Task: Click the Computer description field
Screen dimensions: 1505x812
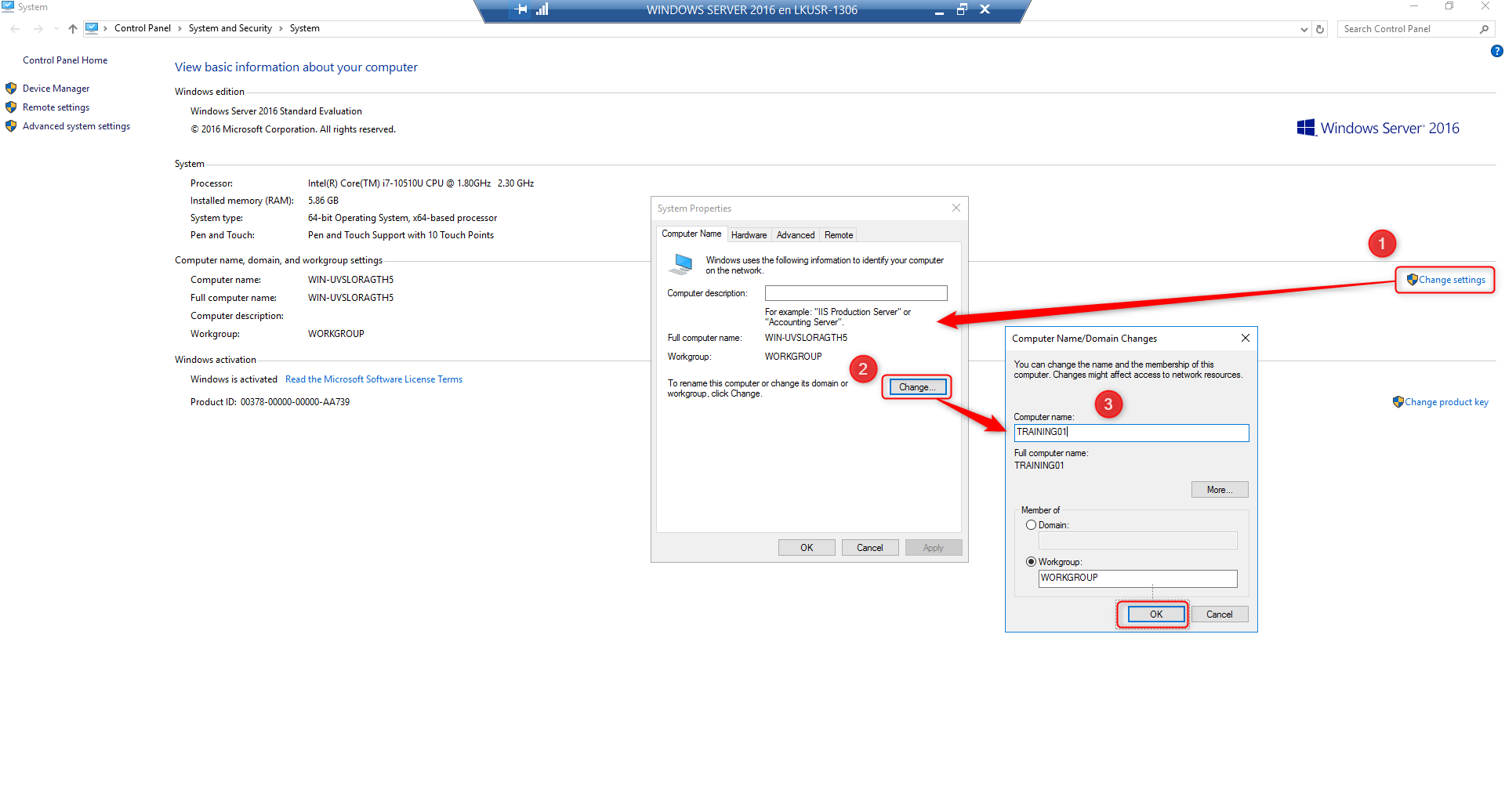Action: (856, 293)
